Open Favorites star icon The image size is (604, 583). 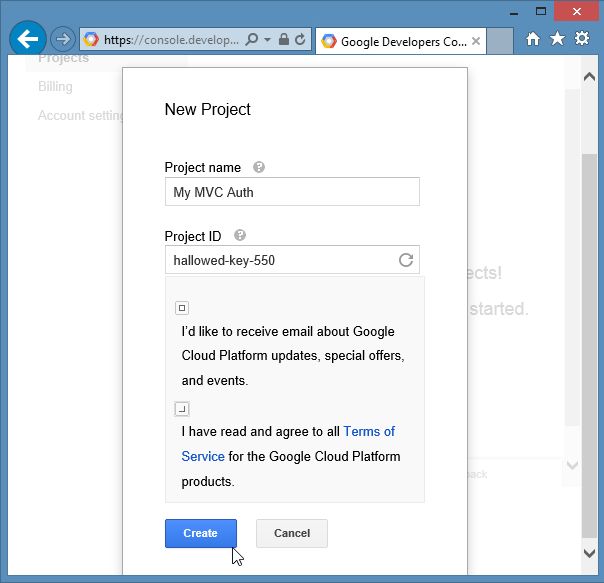coord(557,39)
